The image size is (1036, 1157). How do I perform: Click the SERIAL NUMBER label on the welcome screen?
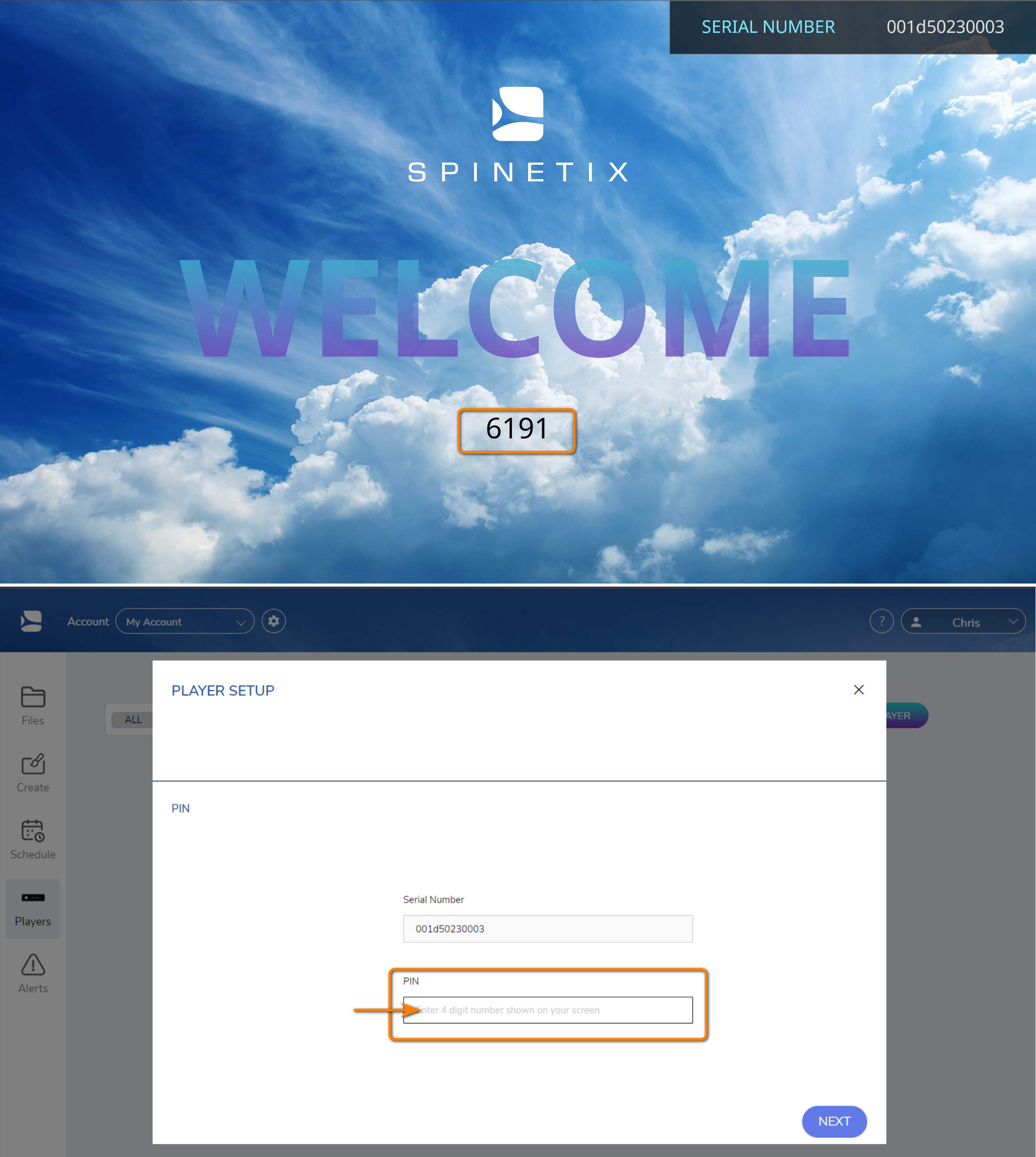tap(768, 27)
